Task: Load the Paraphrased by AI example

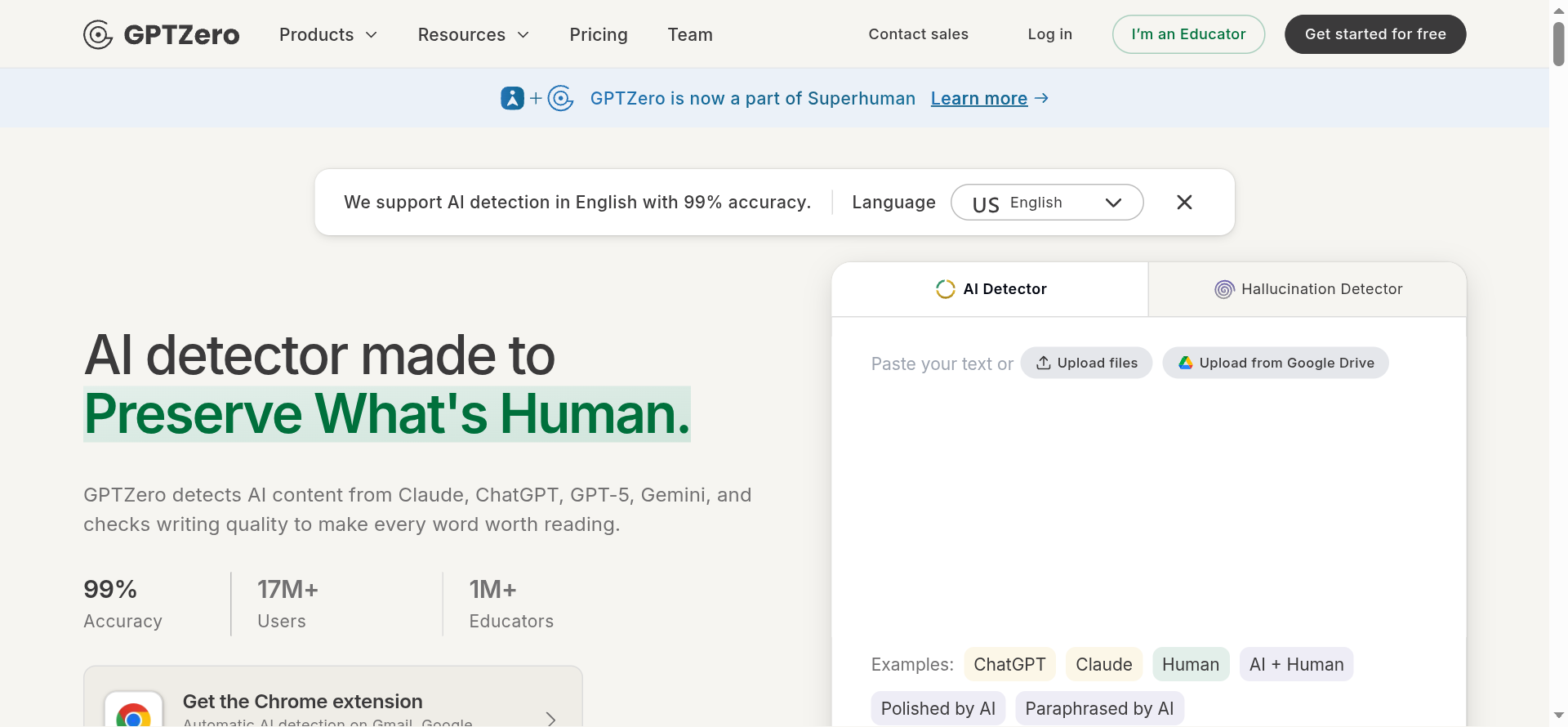Action: coord(1099,708)
